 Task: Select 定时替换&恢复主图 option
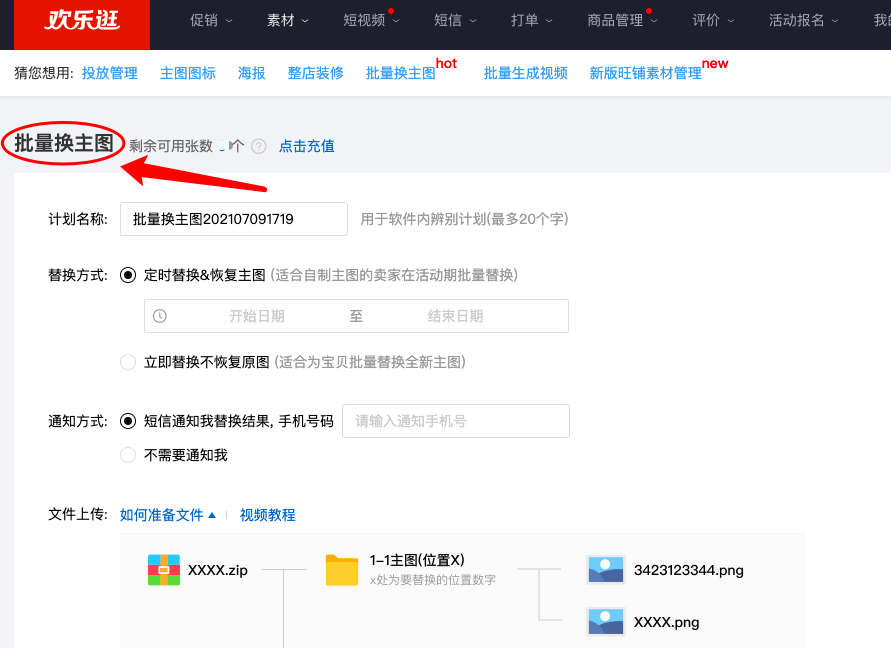(x=128, y=274)
